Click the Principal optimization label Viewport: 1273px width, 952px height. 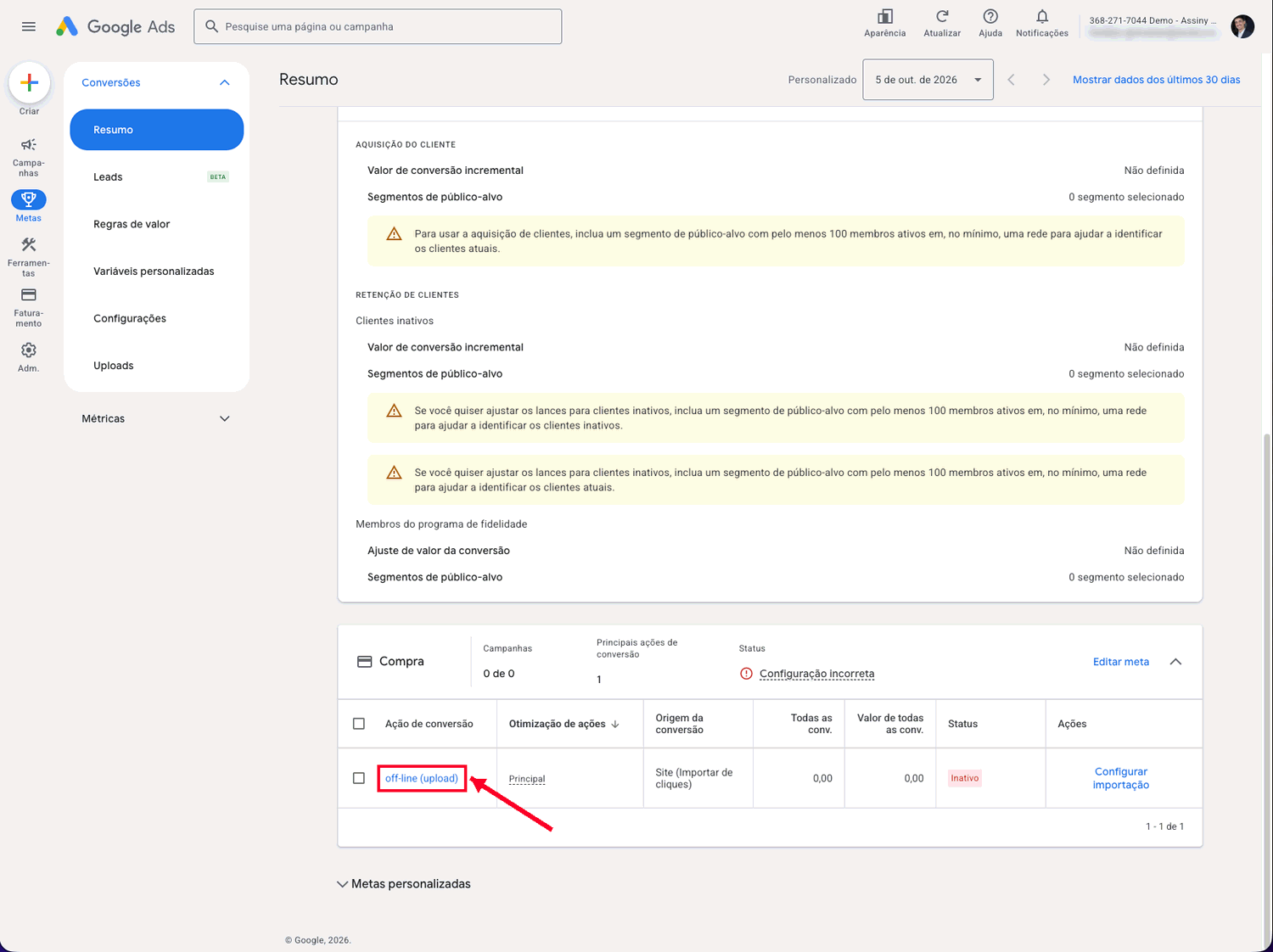527,779
